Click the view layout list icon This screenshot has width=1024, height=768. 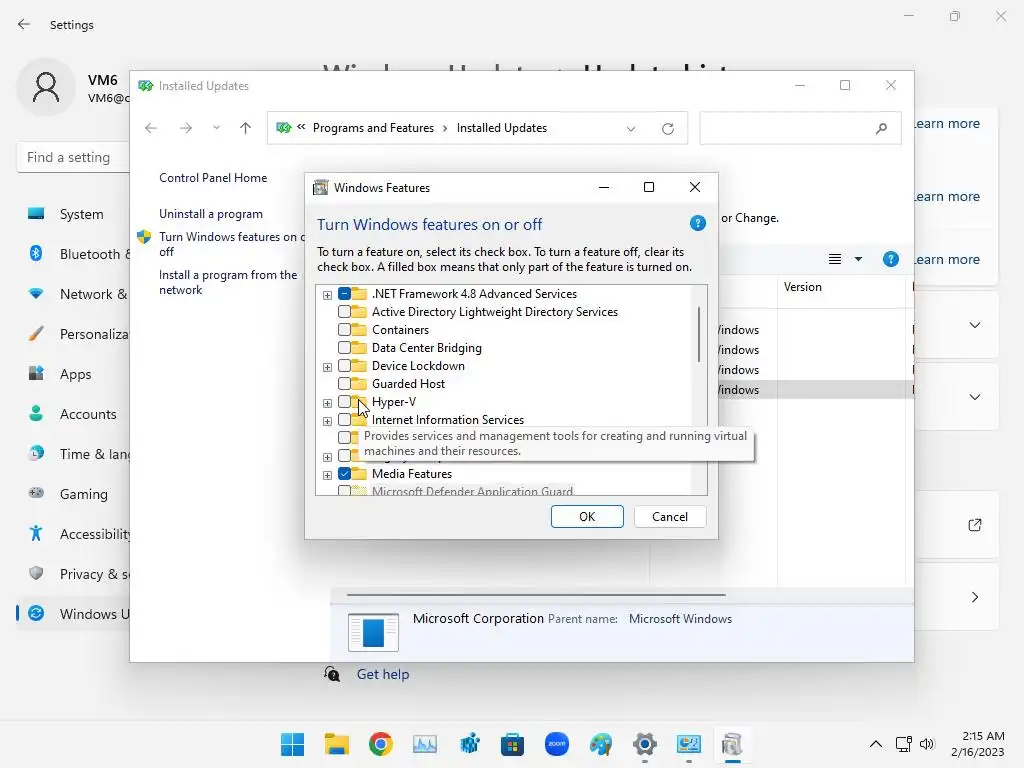(835, 259)
